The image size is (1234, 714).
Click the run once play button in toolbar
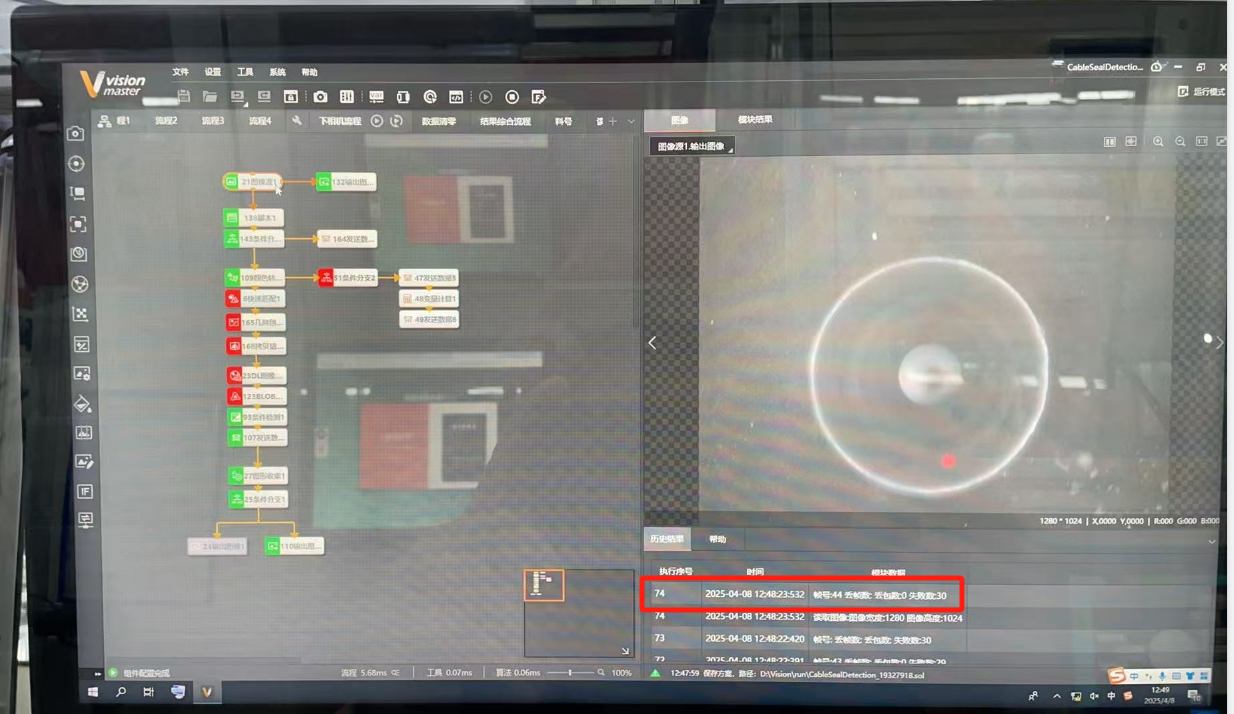[485, 97]
